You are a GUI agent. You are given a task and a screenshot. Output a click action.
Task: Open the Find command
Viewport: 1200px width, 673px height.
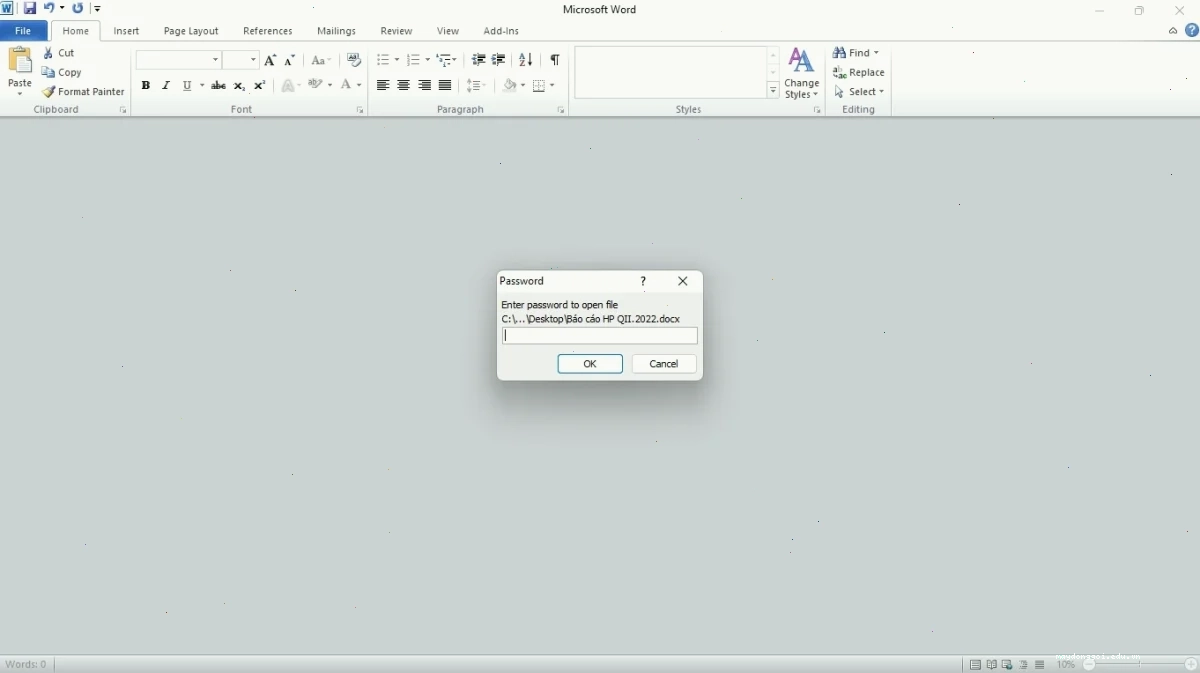[x=856, y=53]
